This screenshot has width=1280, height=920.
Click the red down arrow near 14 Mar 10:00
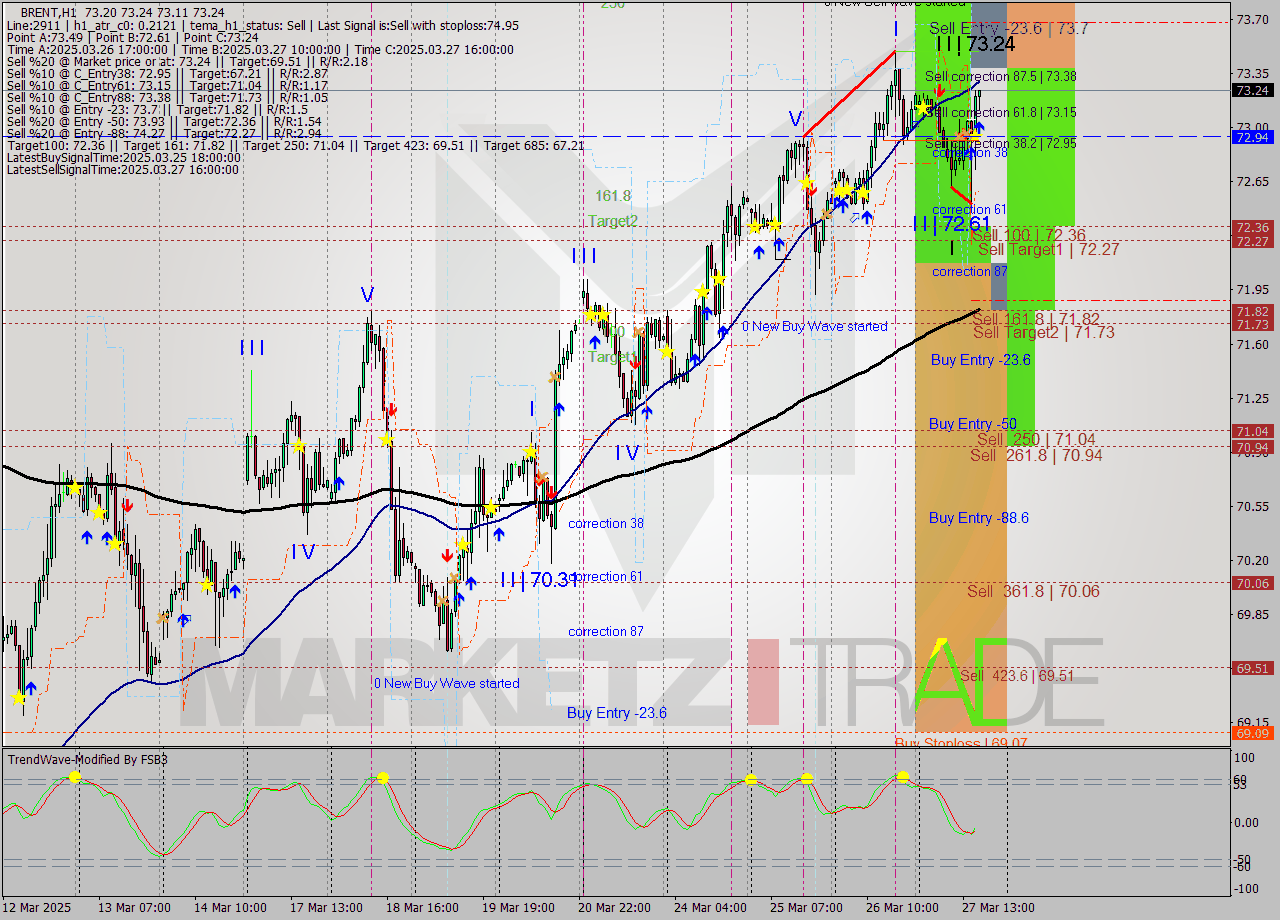tap(128, 505)
